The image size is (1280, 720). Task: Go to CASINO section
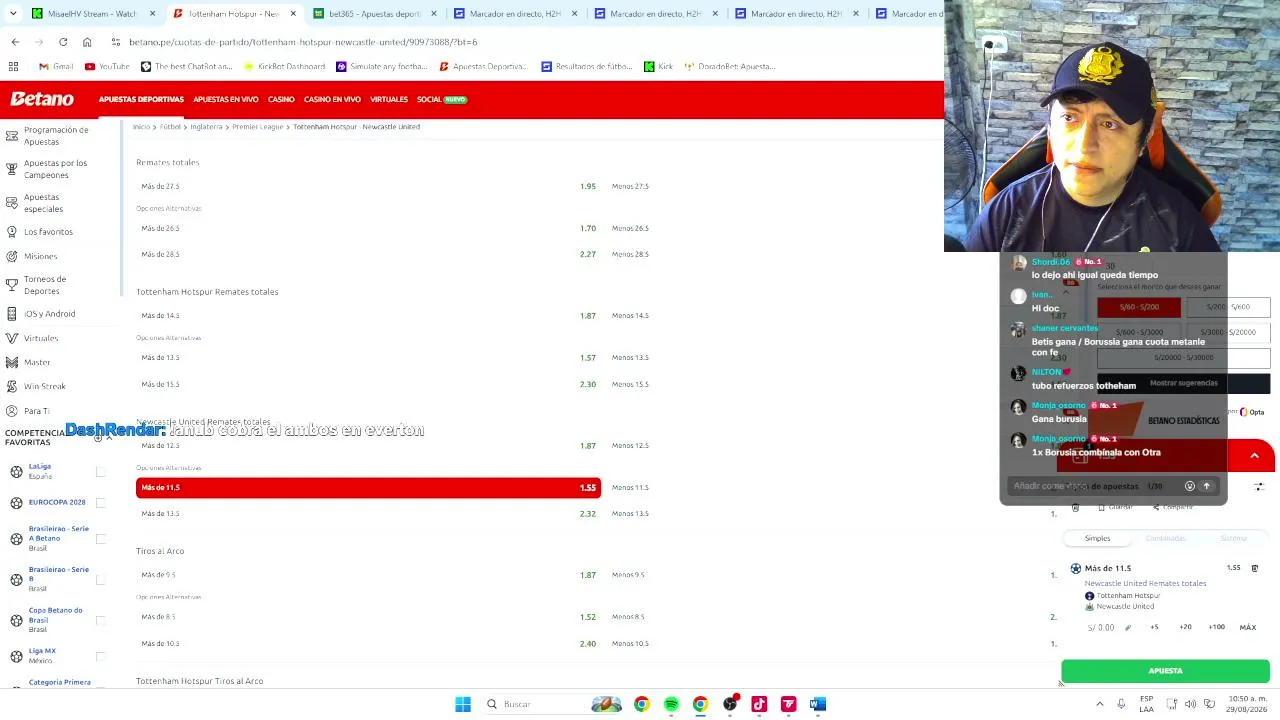point(281,99)
